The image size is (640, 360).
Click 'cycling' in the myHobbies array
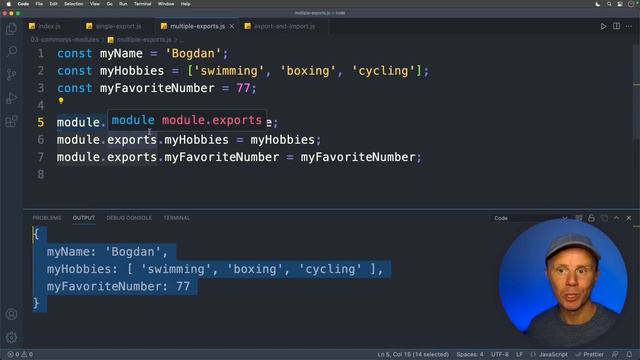pyautogui.click(x=383, y=71)
